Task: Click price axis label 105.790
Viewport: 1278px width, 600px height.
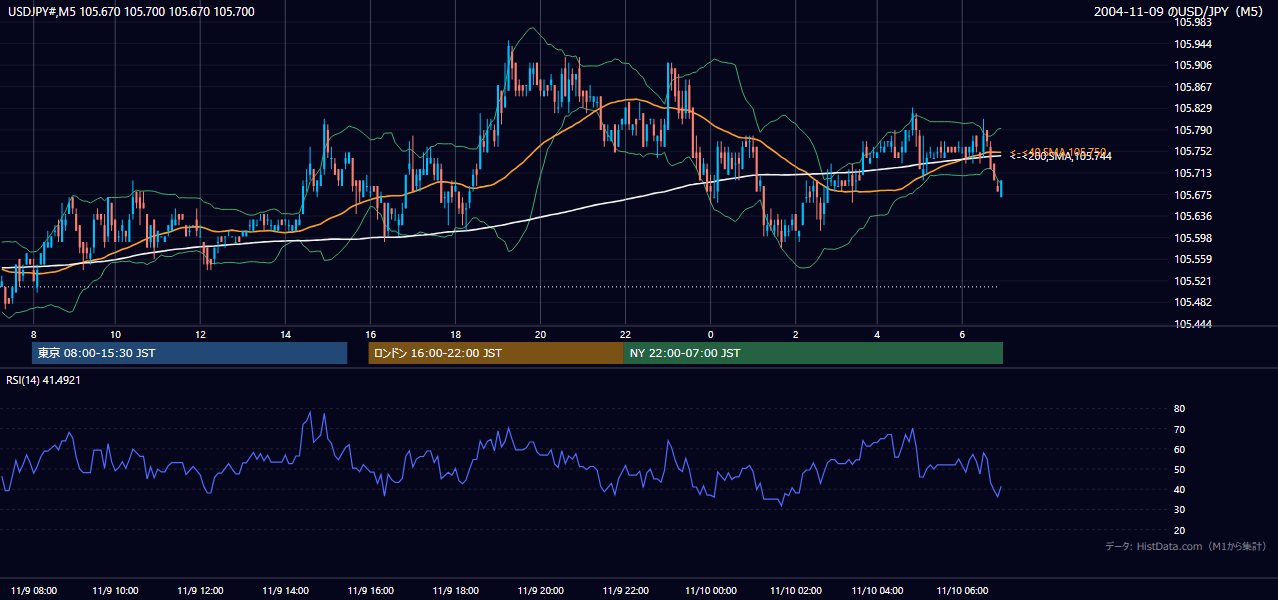Action: tap(1193, 130)
